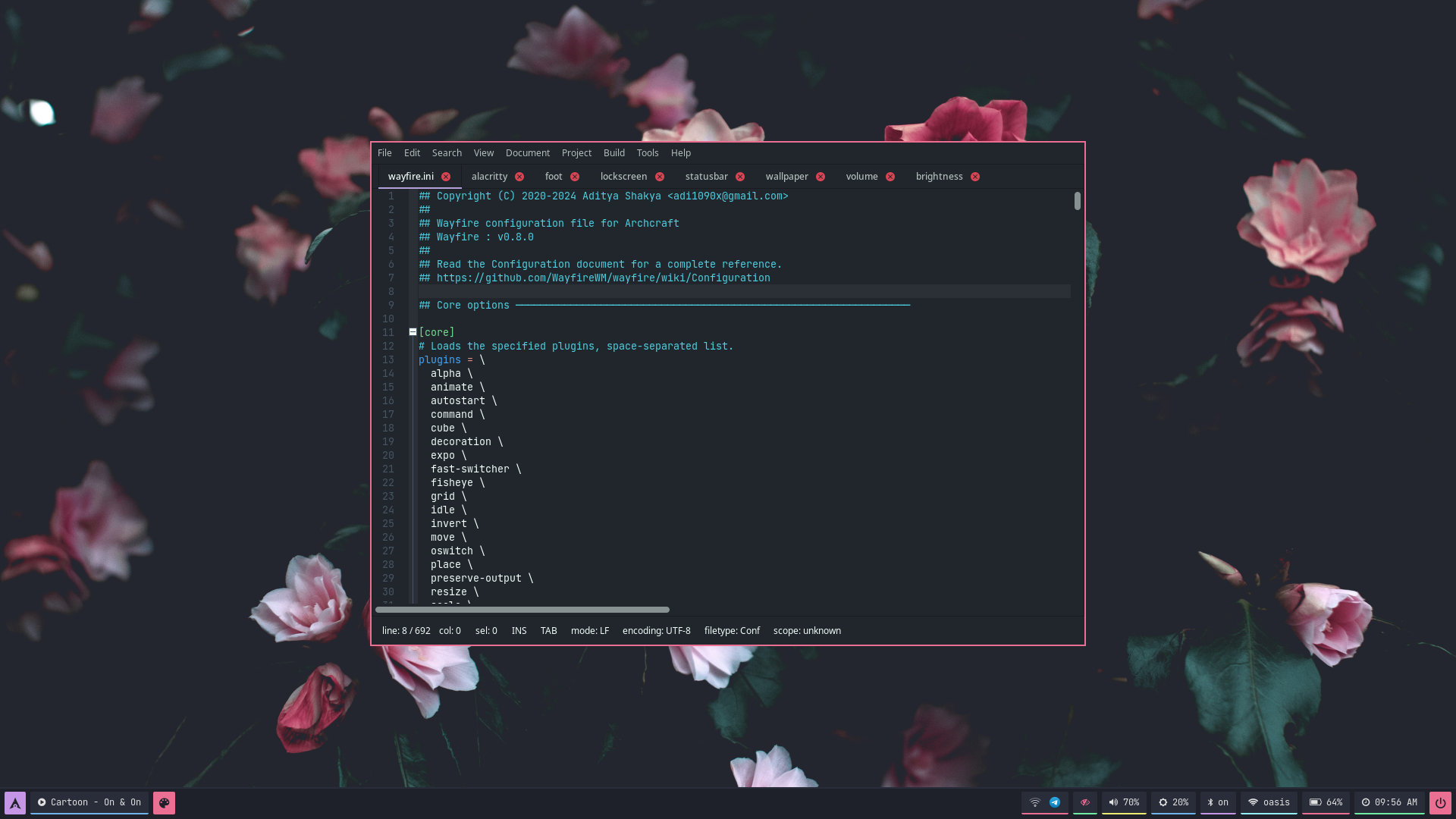Switch to the statusbar tab
Viewport: 1456px width, 819px height.
tap(706, 177)
